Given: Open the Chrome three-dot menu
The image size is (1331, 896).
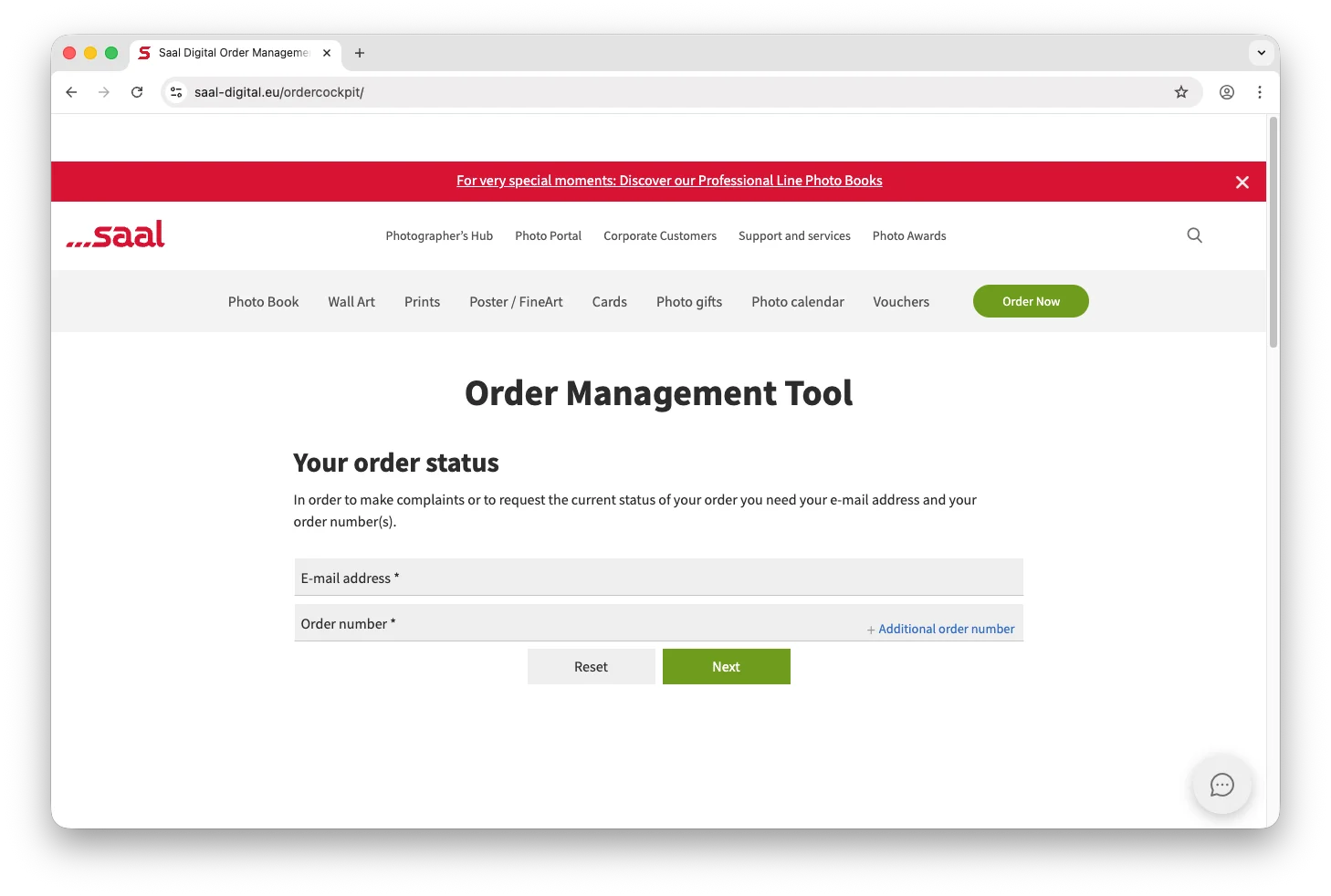Looking at the screenshot, I should point(1260,92).
